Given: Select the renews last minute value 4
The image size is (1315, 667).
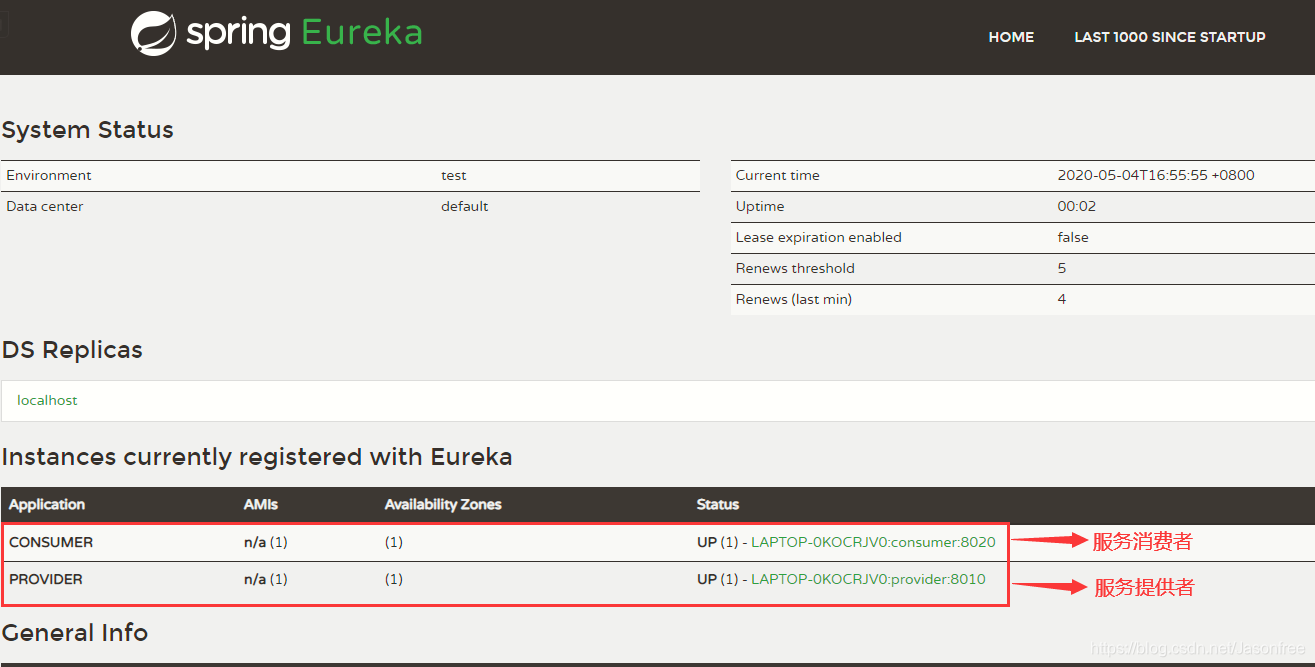Looking at the screenshot, I should (1061, 299).
